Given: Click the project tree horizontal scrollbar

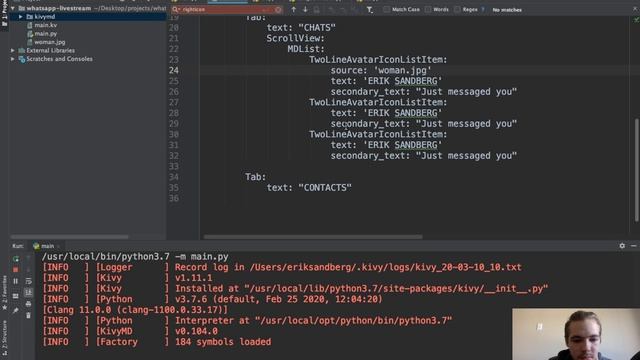Looking at the screenshot, I should (x=69, y=237).
